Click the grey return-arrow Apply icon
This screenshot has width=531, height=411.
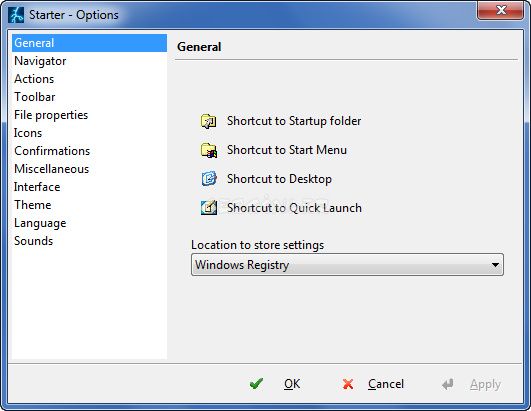pos(448,384)
